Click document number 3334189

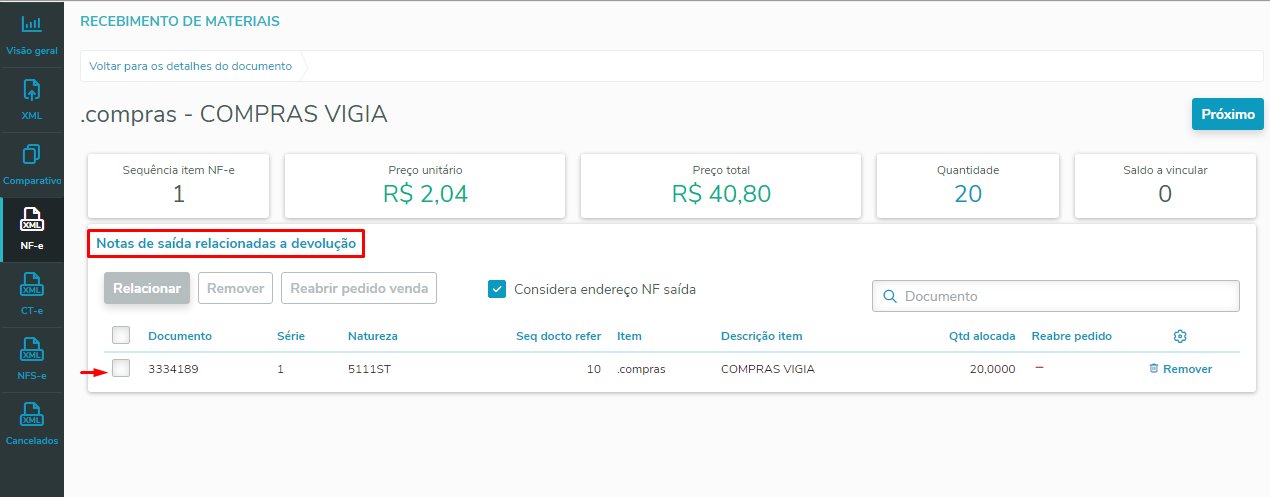(173, 369)
